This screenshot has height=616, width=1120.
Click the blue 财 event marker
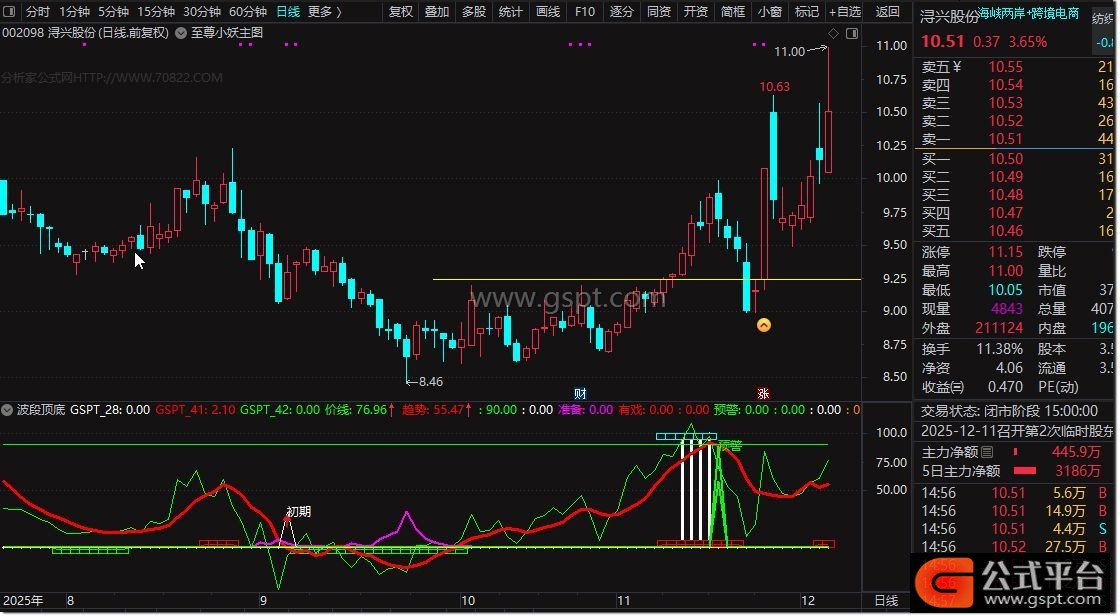pos(579,393)
